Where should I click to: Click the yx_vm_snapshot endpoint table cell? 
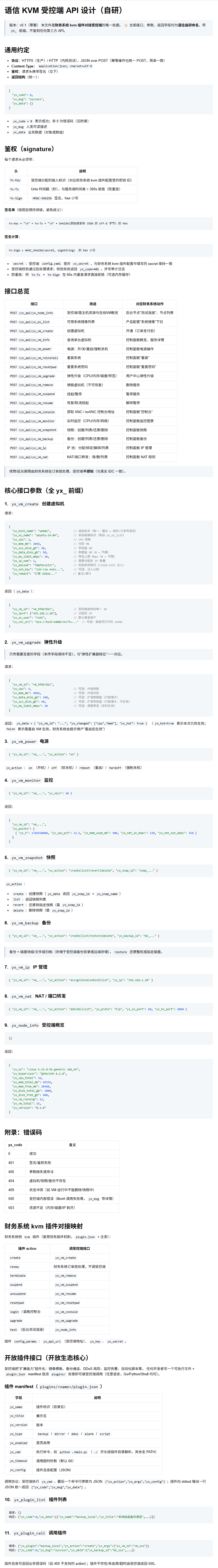34,430
